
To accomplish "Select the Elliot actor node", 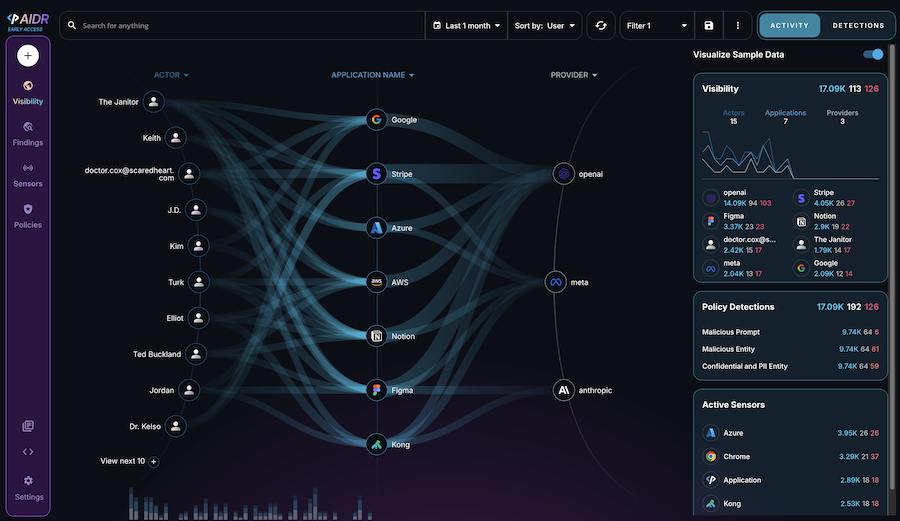I will (199, 318).
